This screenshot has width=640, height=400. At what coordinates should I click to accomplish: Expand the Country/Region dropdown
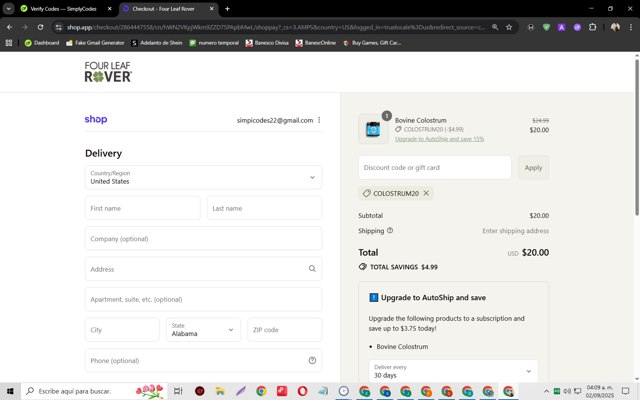(203, 177)
